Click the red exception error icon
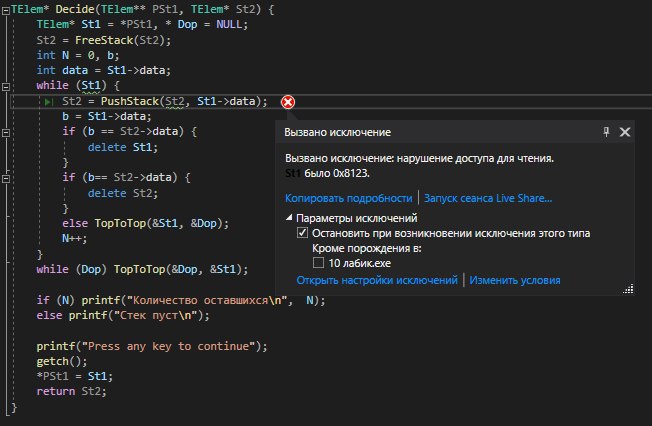This screenshot has width=652, height=426. (x=288, y=102)
